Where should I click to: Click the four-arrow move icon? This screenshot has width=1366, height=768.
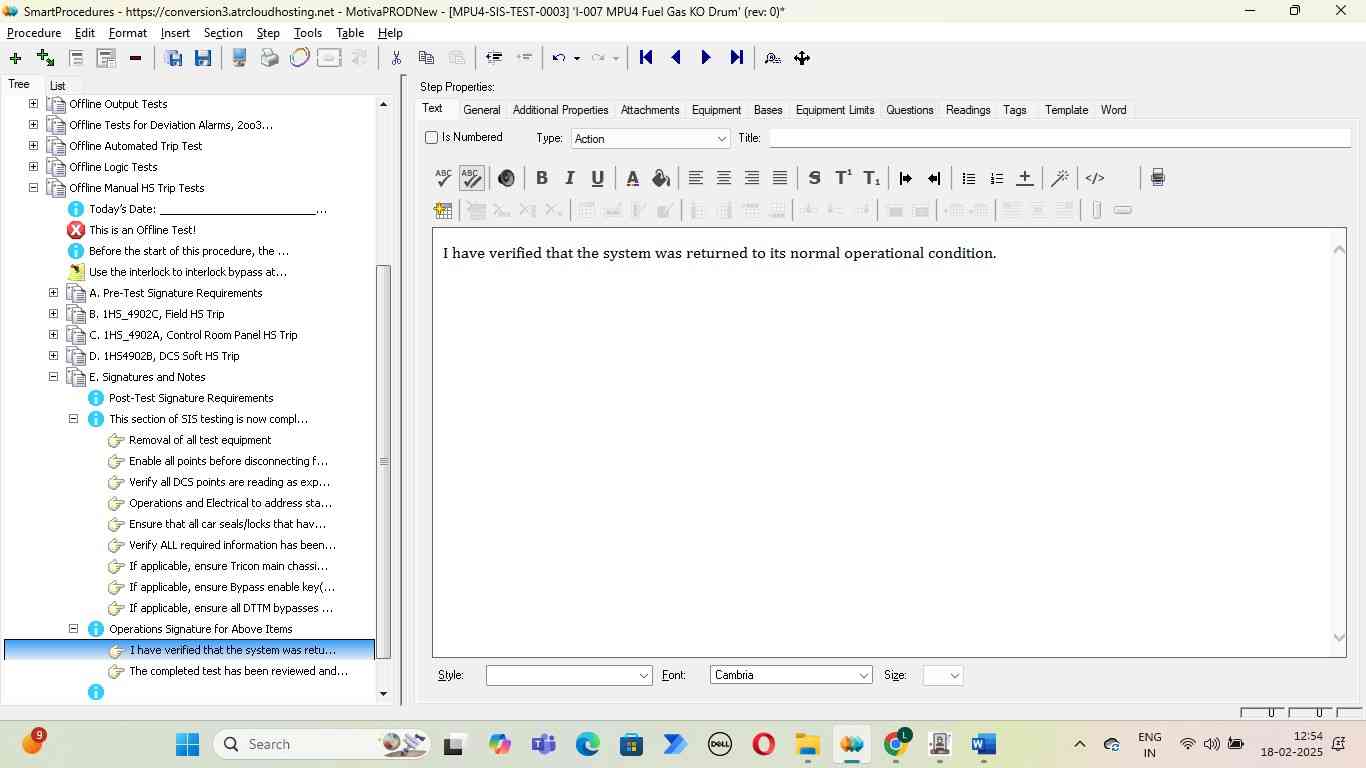(x=802, y=58)
